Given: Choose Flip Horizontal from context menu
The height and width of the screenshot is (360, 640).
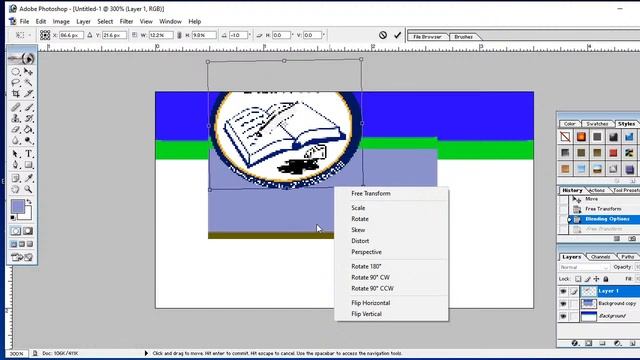Looking at the screenshot, I should 371,303.
